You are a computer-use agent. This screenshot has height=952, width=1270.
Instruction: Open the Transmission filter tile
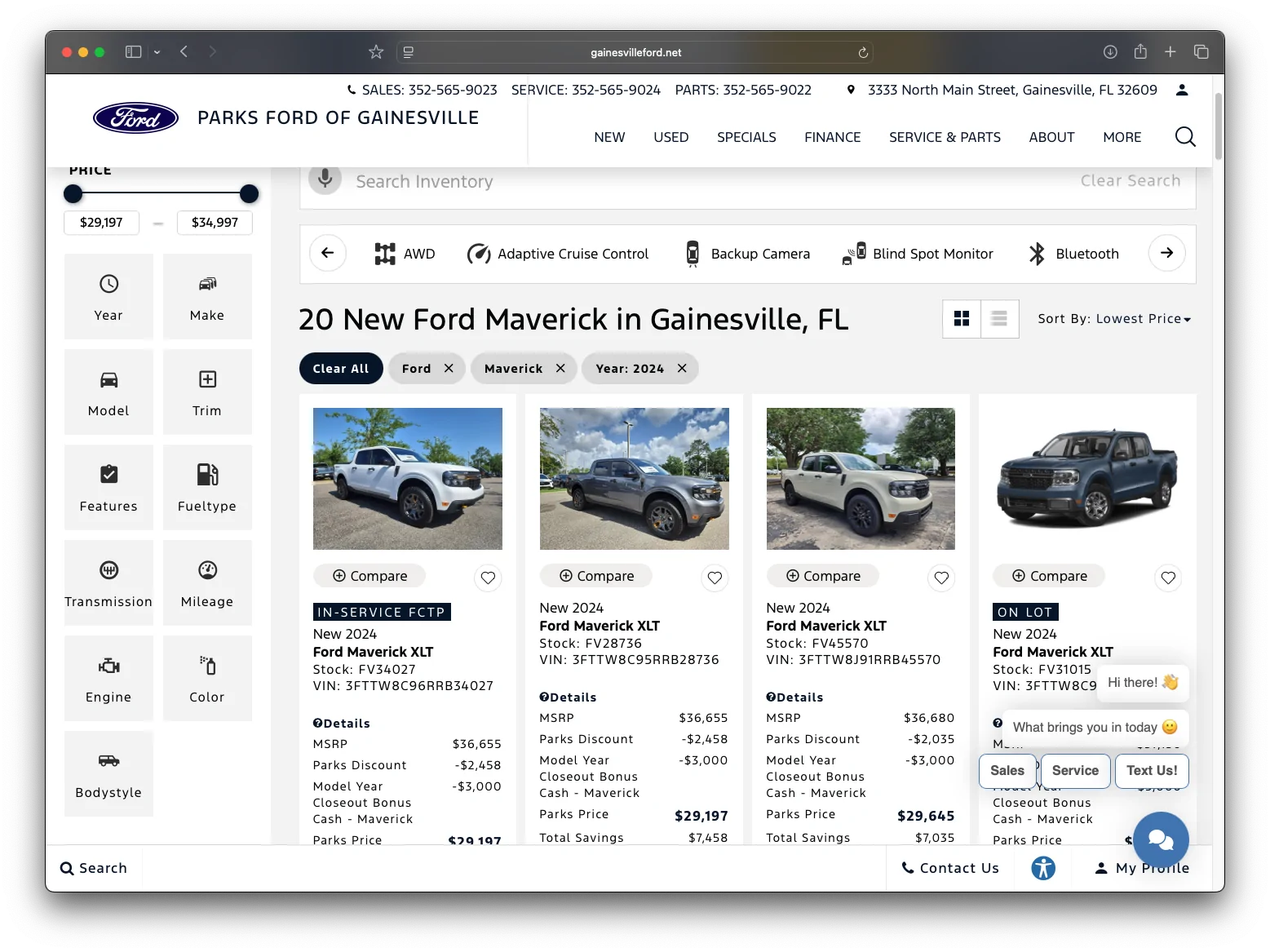pos(108,582)
